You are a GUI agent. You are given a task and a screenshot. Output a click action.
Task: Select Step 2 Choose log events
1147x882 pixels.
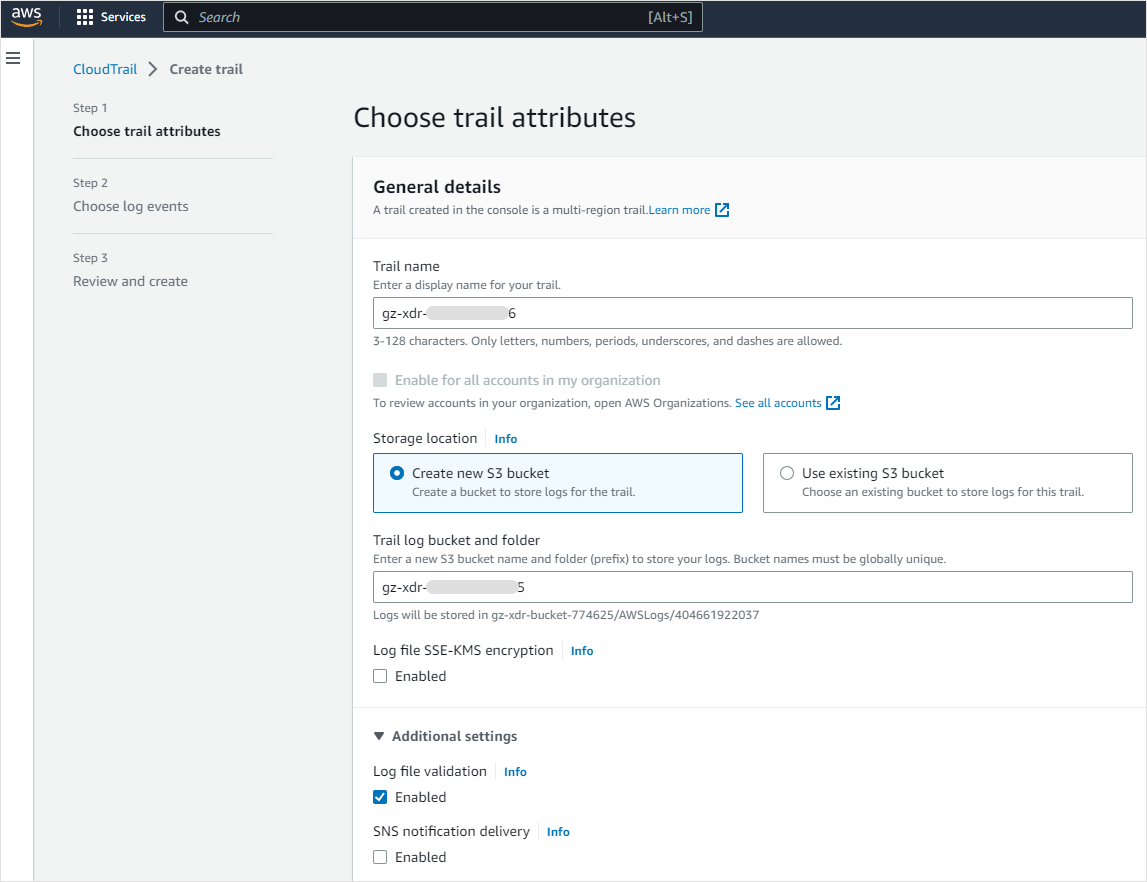pos(130,205)
